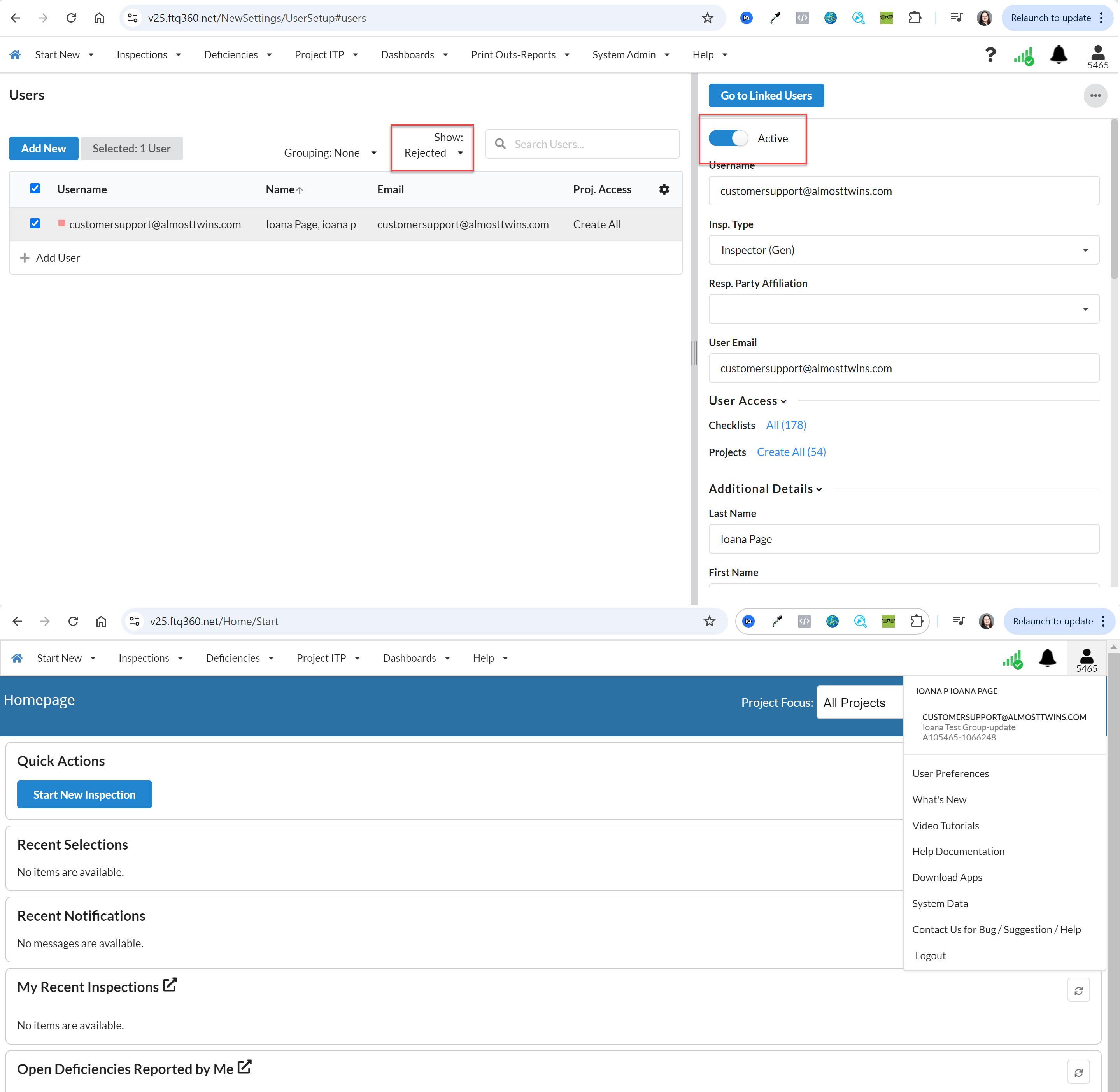
Task: Click the Go to Linked Users button
Action: (x=766, y=96)
